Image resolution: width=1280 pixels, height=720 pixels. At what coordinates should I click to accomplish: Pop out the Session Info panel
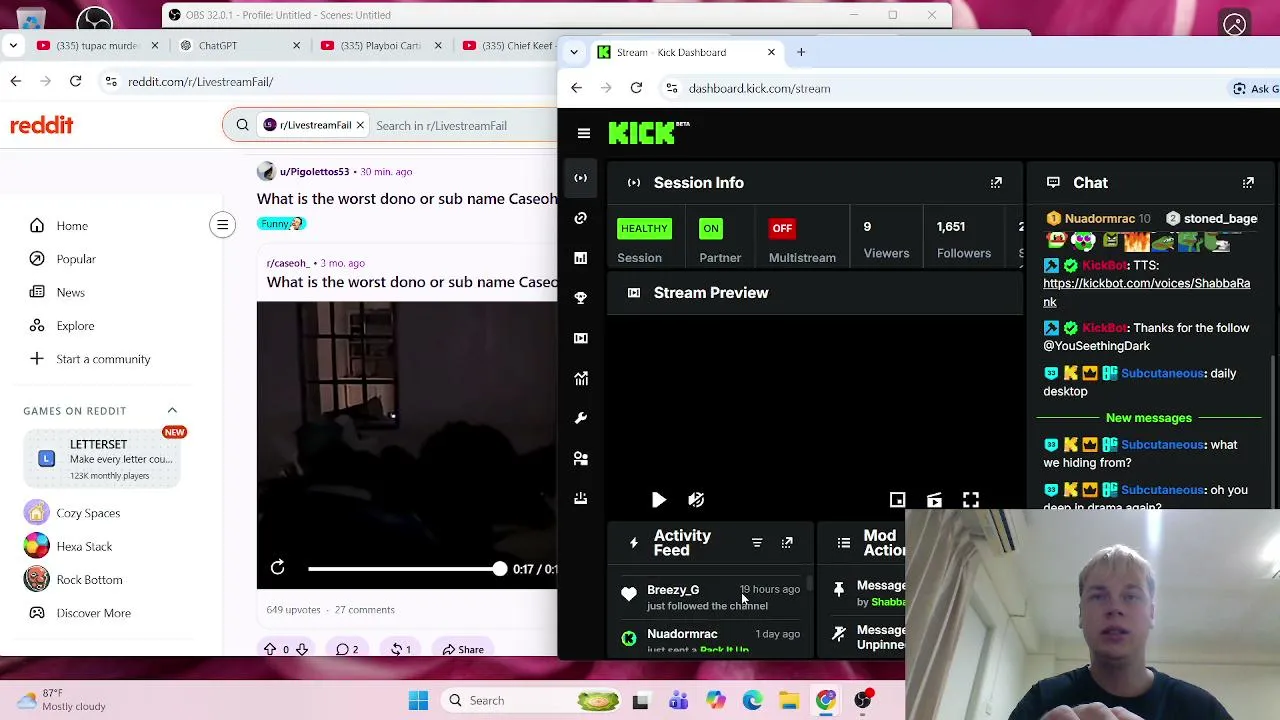pyautogui.click(x=996, y=183)
